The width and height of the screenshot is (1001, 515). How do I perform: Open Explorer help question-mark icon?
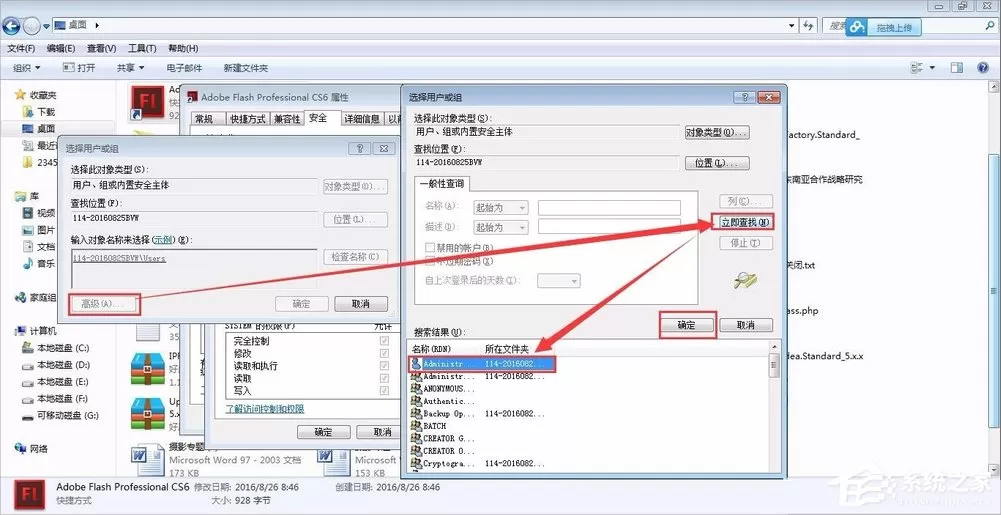(x=983, y=68)
